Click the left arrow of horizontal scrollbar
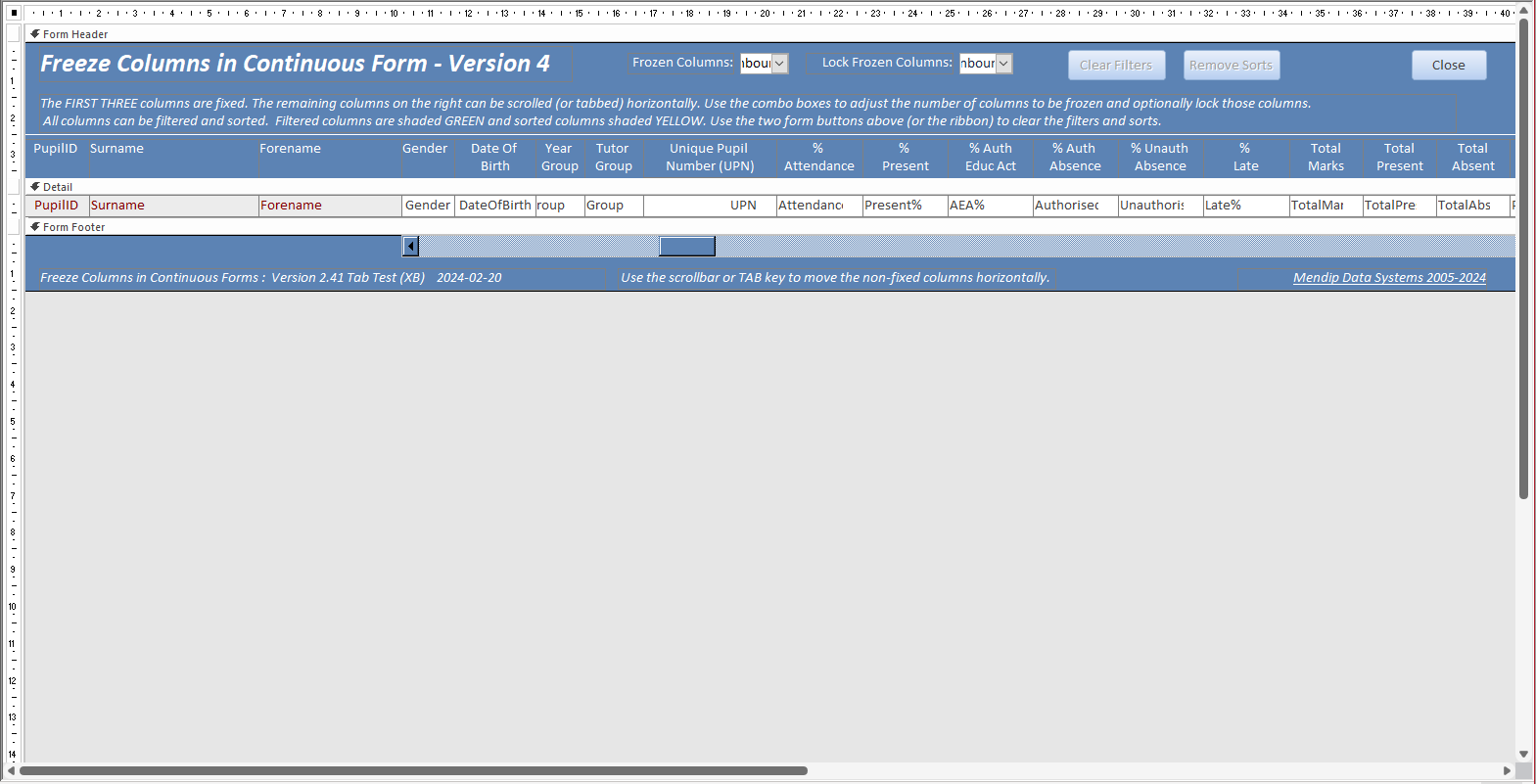 (x=11, y=770)
